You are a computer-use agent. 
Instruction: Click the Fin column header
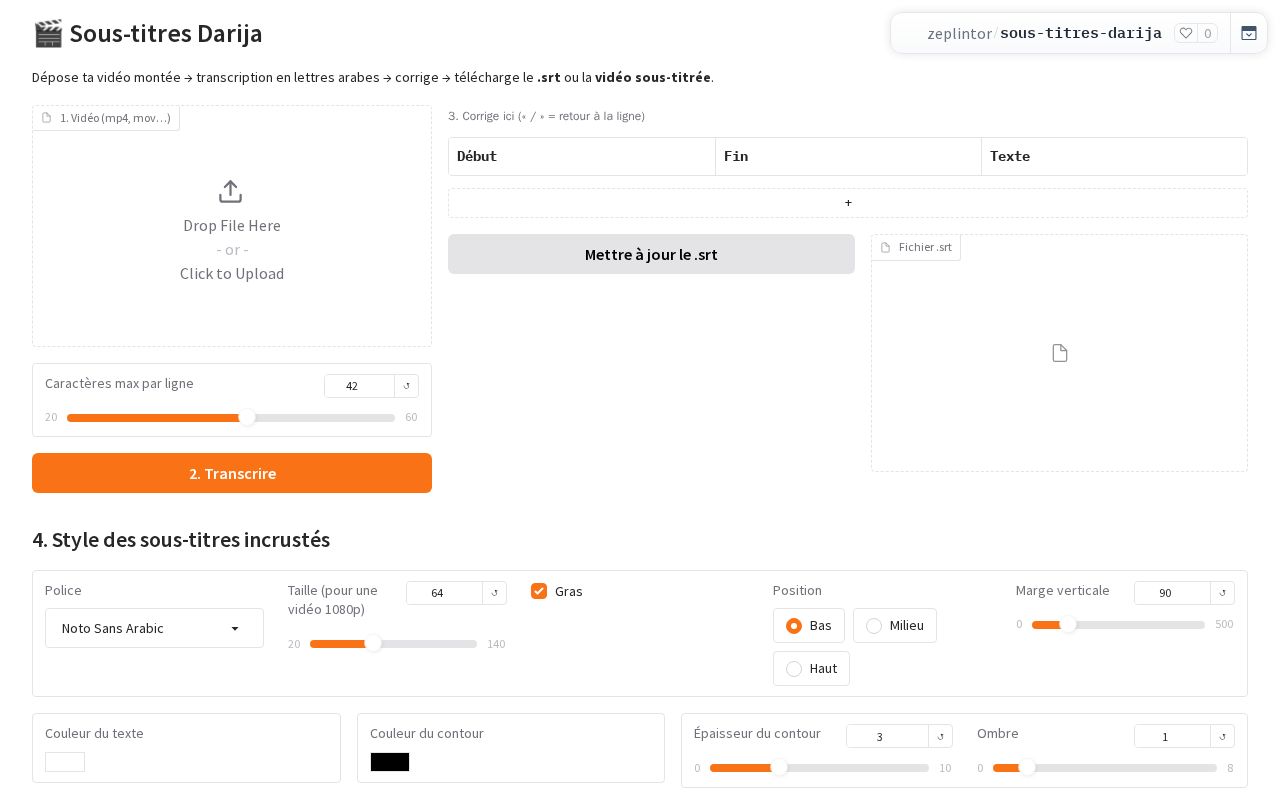[848, 156]
